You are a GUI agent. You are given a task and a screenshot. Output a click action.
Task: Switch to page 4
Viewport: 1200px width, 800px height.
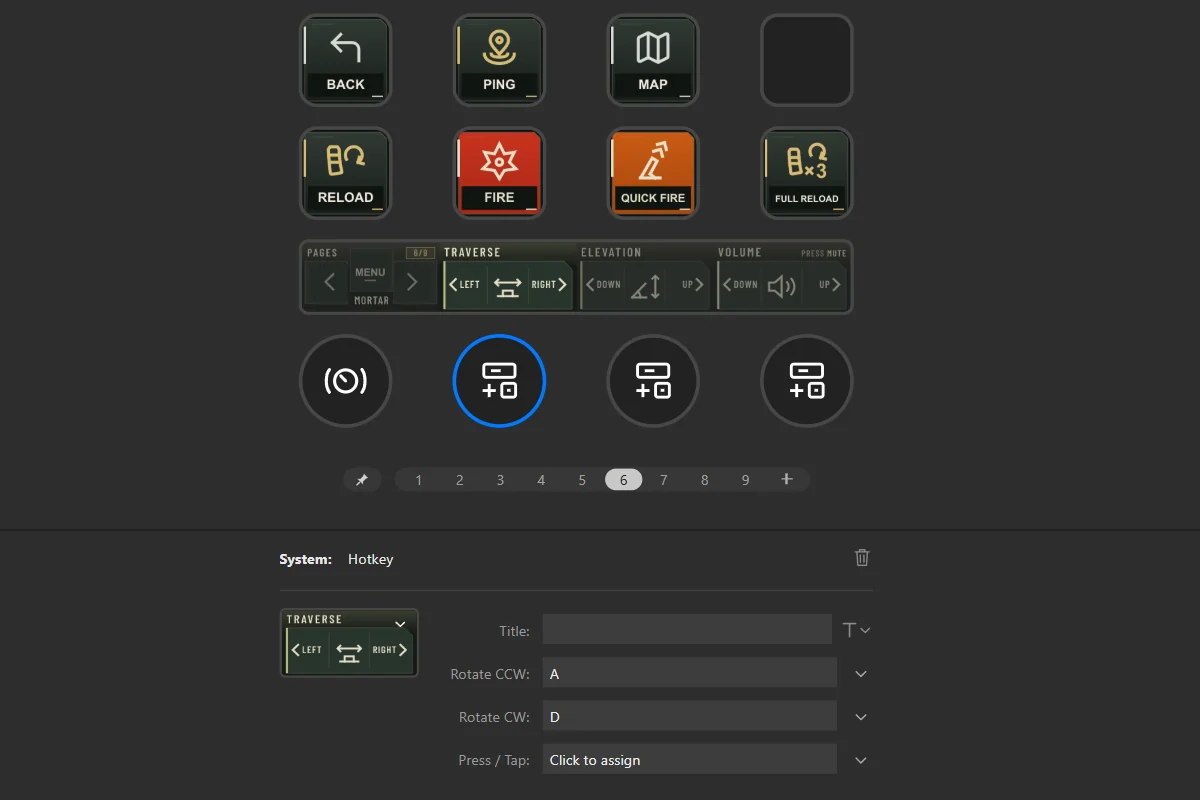[x=541, y=480]
